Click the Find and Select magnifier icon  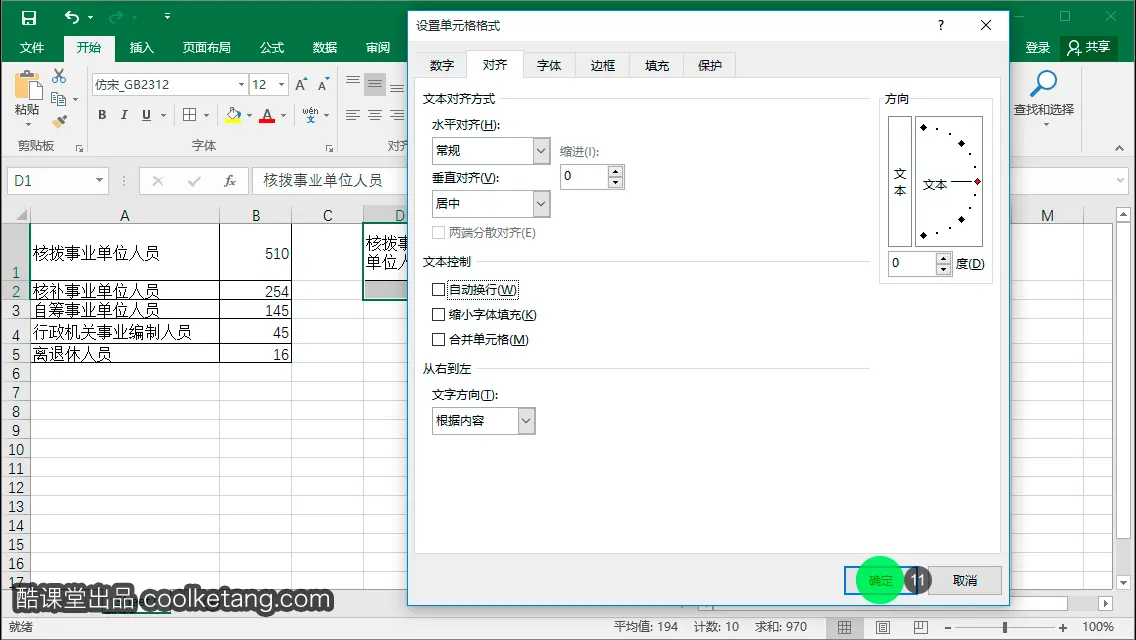pyautogui.click(x=1043, y=84)
